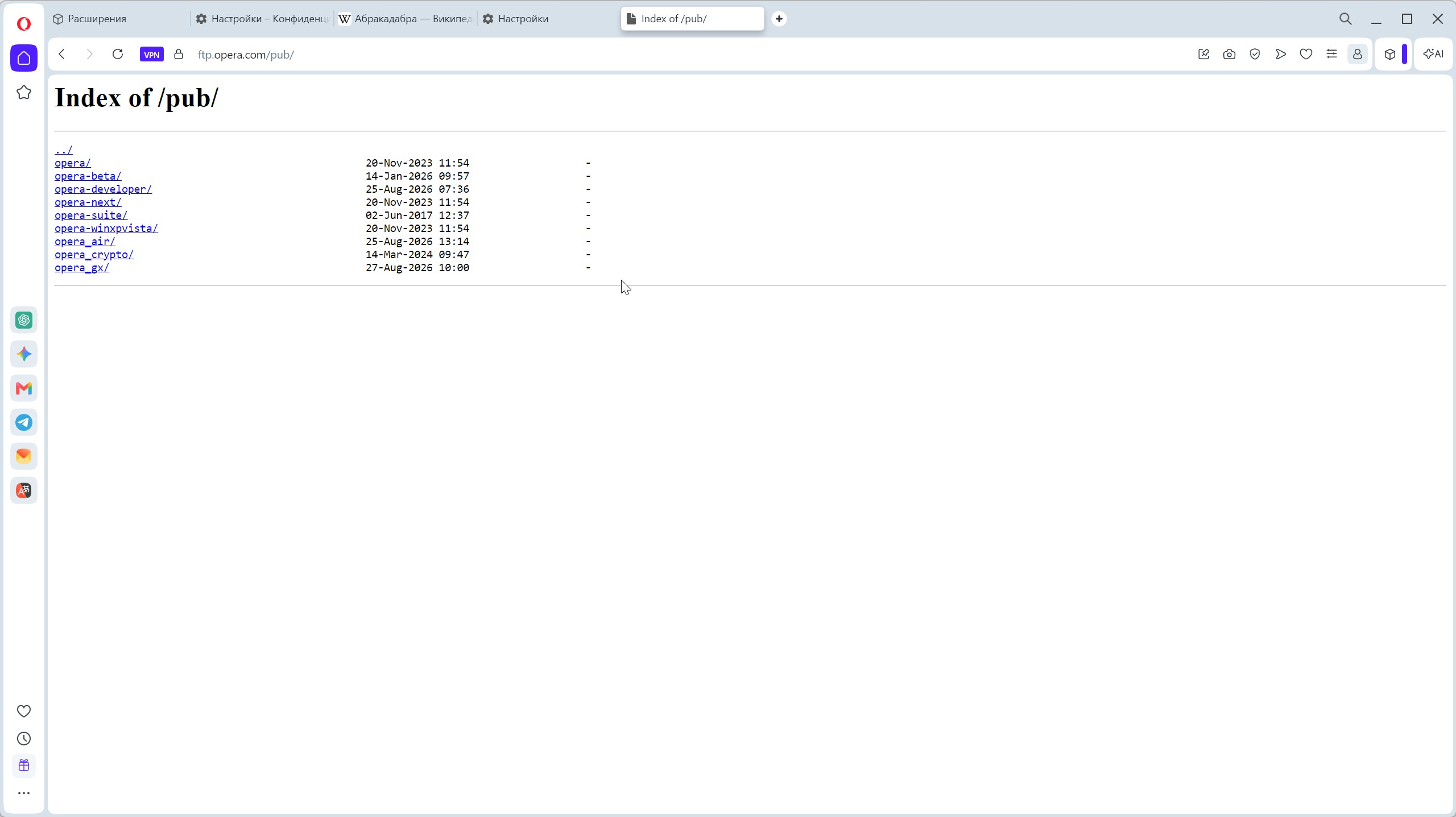Image resolution: width=1456 pixels, height=817 pixels.
Task: Click the Index of /pub/ heading
Action: click(x=136, y=98)
